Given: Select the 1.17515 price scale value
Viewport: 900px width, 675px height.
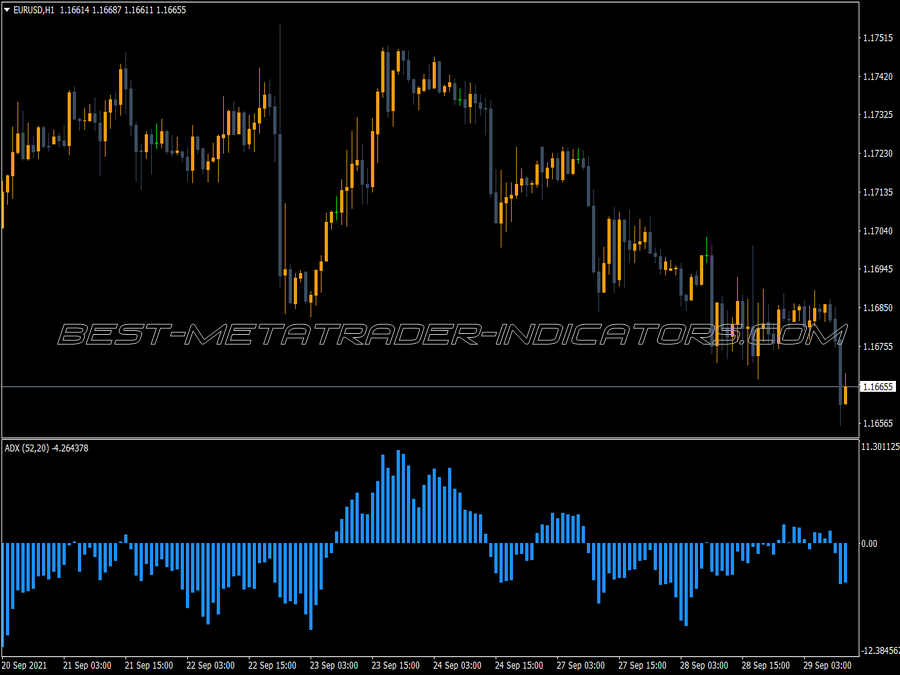Looking at the screenshot, I should (x=878, y=38).
